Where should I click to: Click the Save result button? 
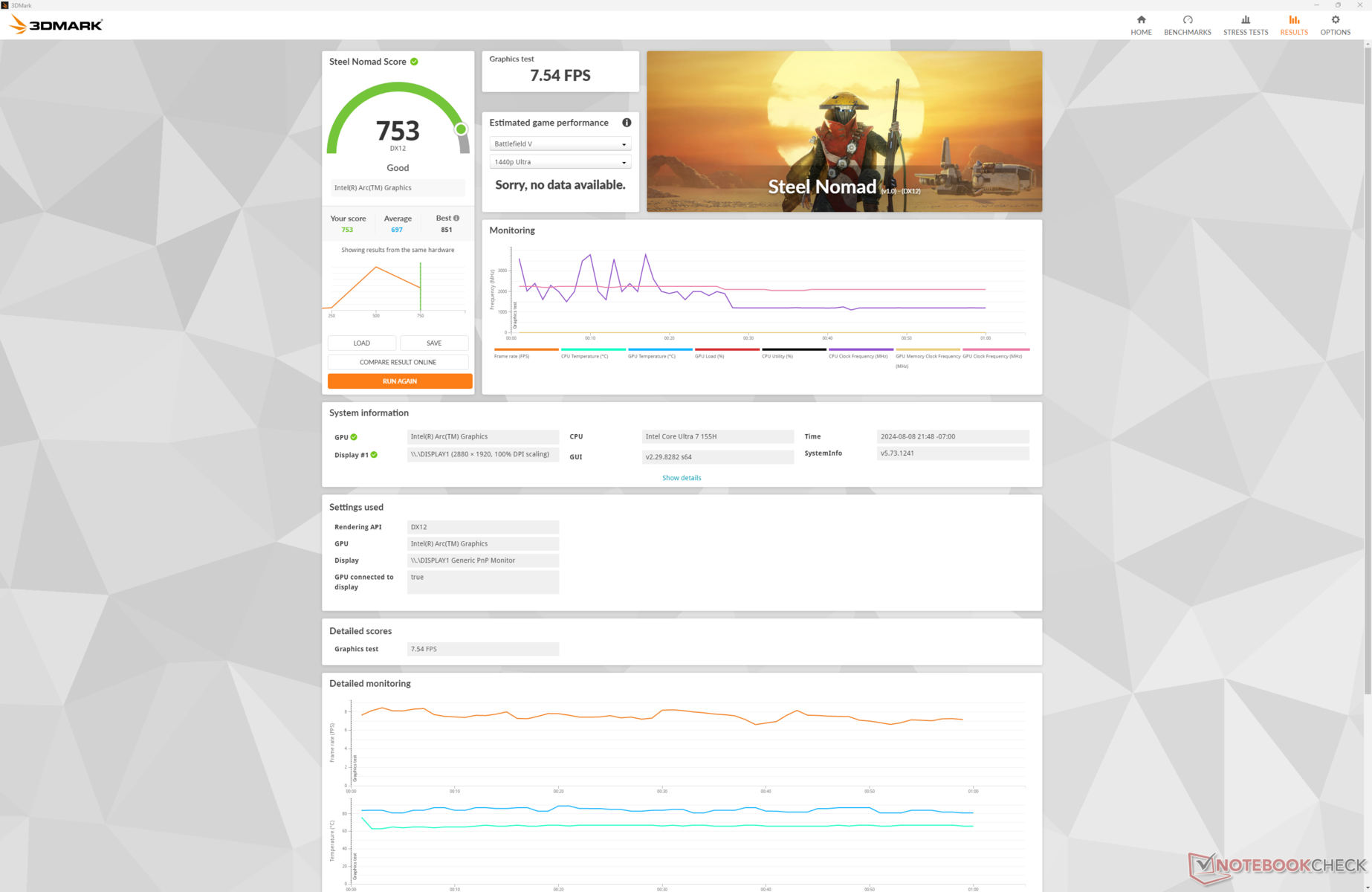tap(434, 343)
